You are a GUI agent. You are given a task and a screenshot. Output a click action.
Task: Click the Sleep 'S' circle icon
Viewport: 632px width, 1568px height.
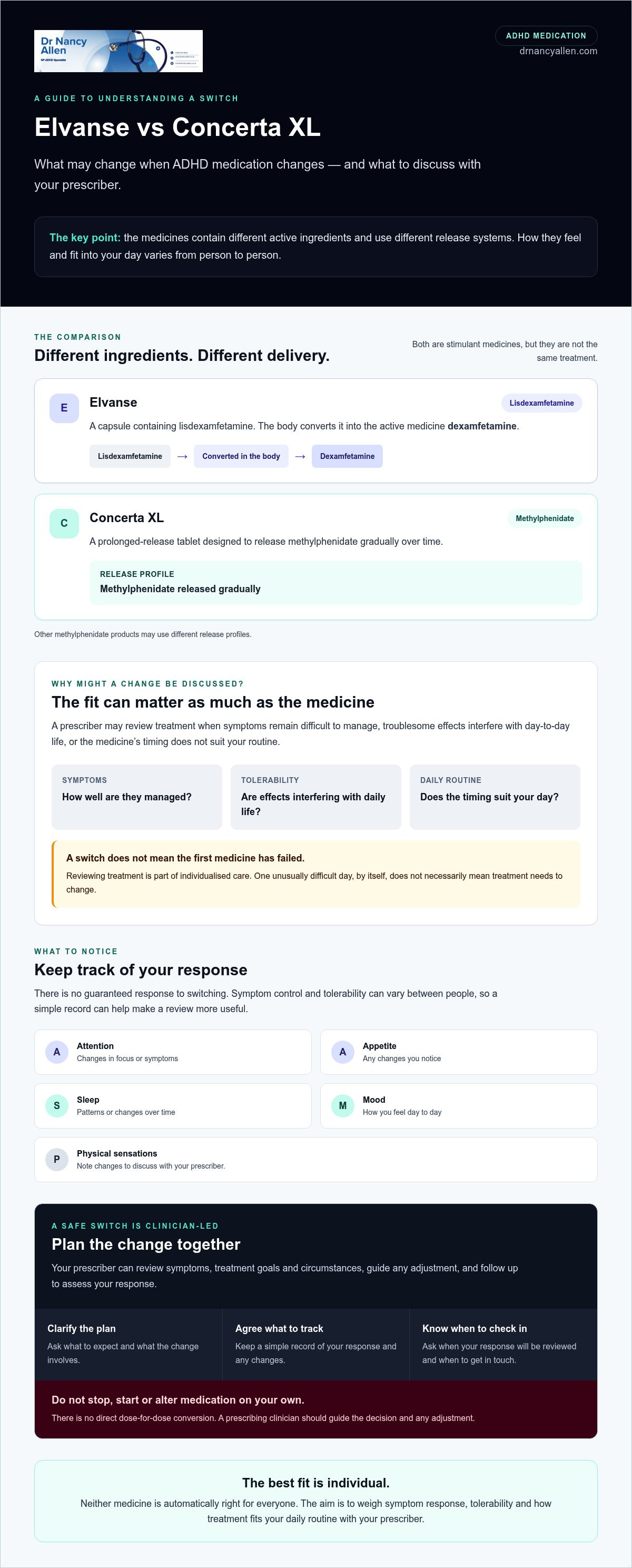pos(56,1105)
